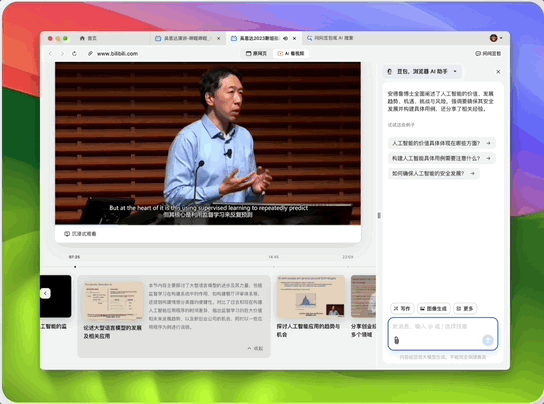Click the 论述大型语言模型的发展及相关应用 title
544x404 pixels.
pyautogui.click(x=112, y=332)
